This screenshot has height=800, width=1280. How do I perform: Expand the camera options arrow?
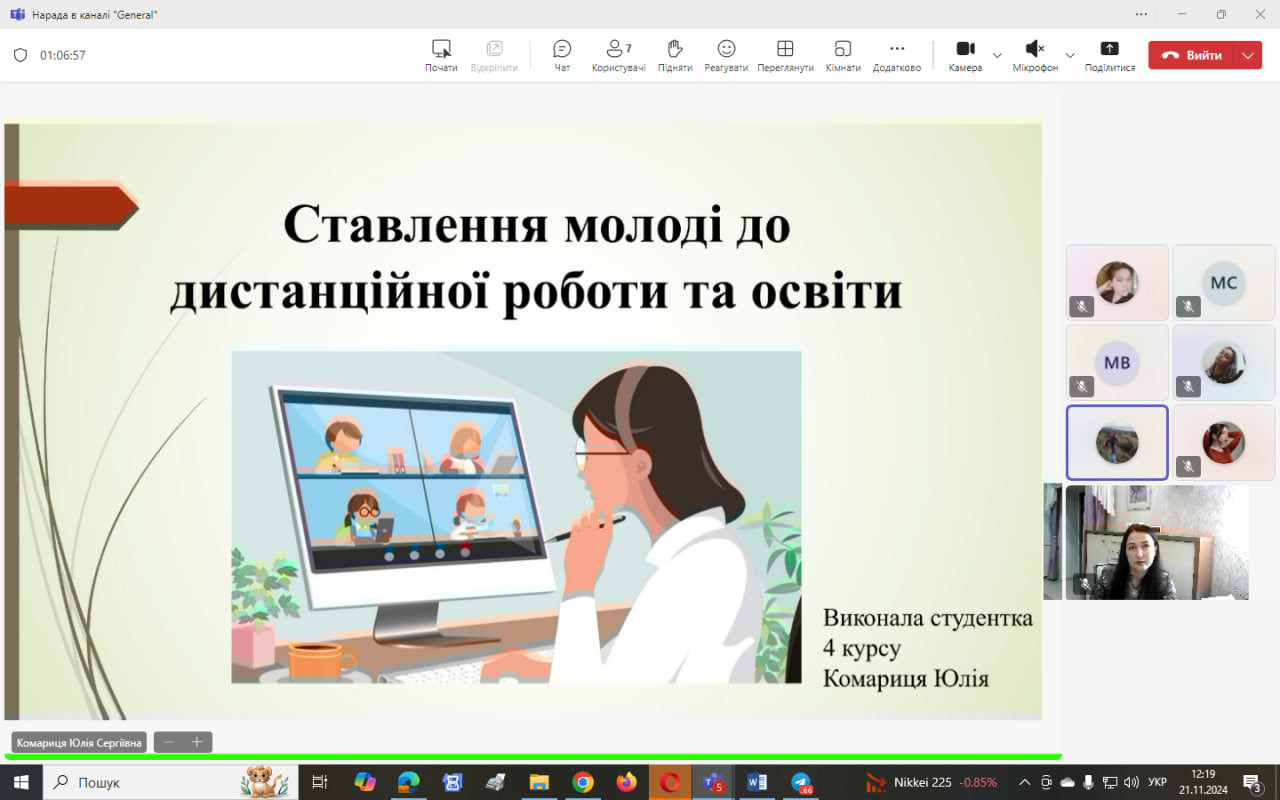[x=997, y=55]
